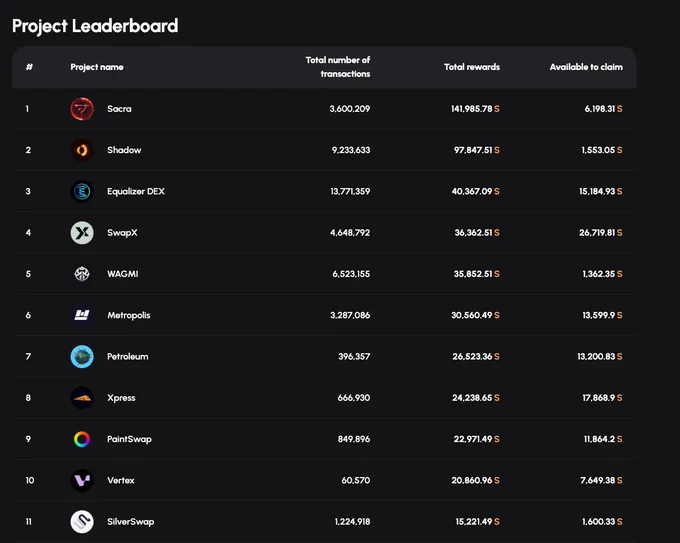Click Vertex transactions value 60,570
This screenshot has height=543, width=680.
(x=356, y=481)
